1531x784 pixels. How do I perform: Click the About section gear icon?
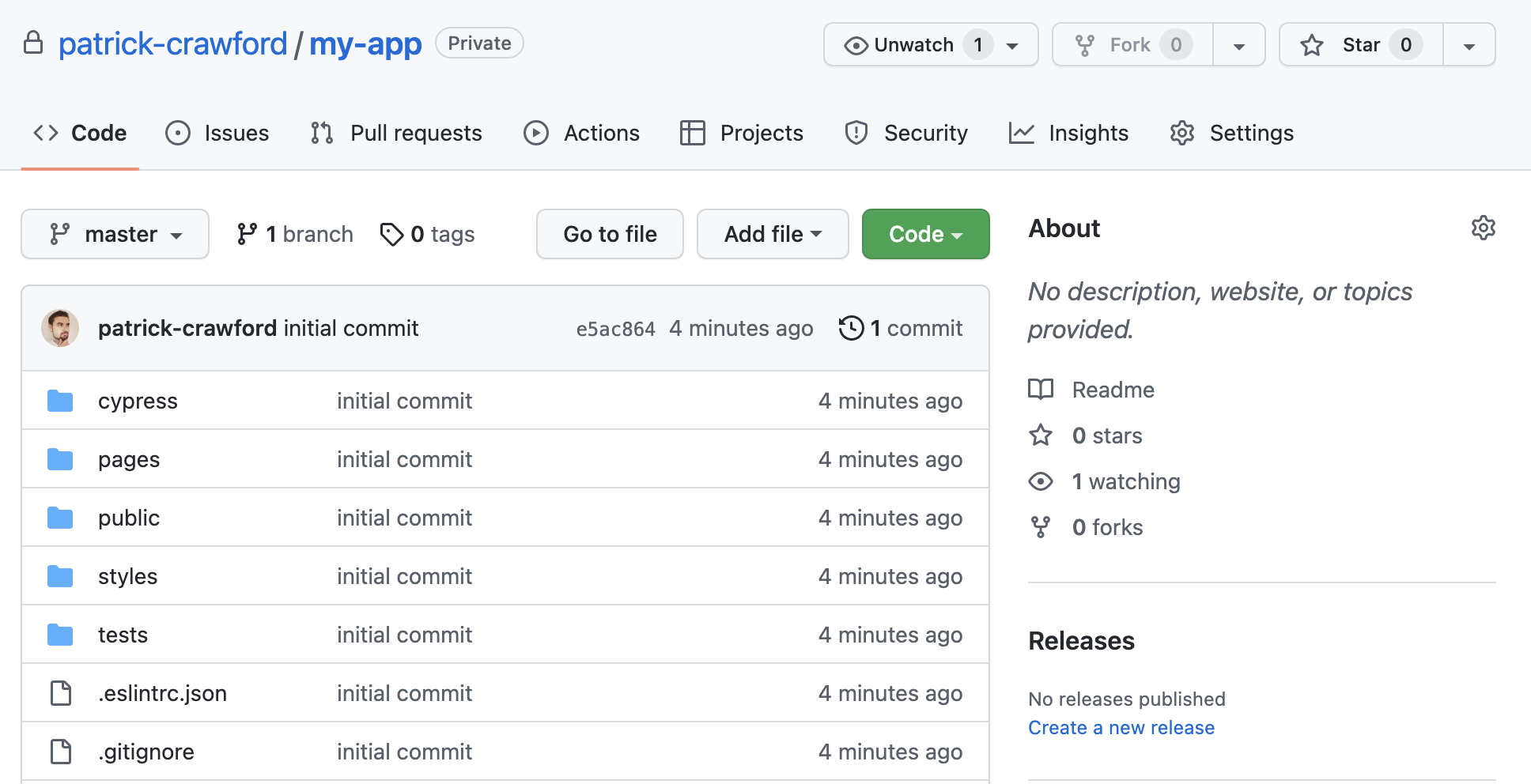1484,228
